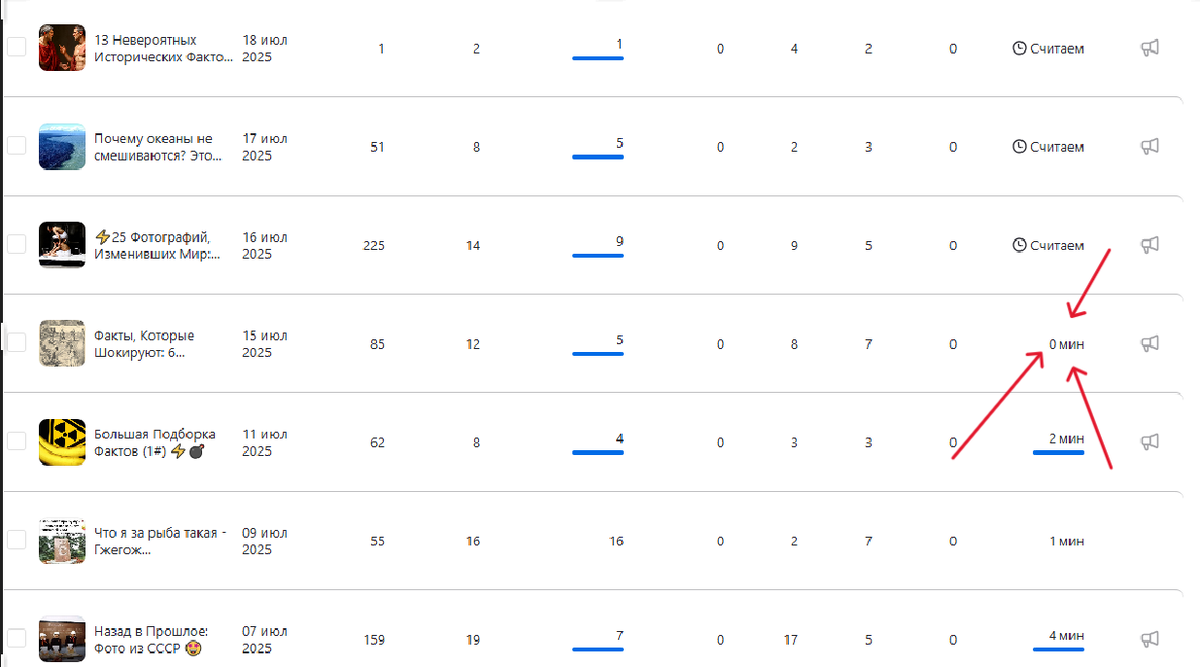Click the radiation symbol thumbnail
1200x667 pixels.
pyautogui.click(x=62, y=442)
